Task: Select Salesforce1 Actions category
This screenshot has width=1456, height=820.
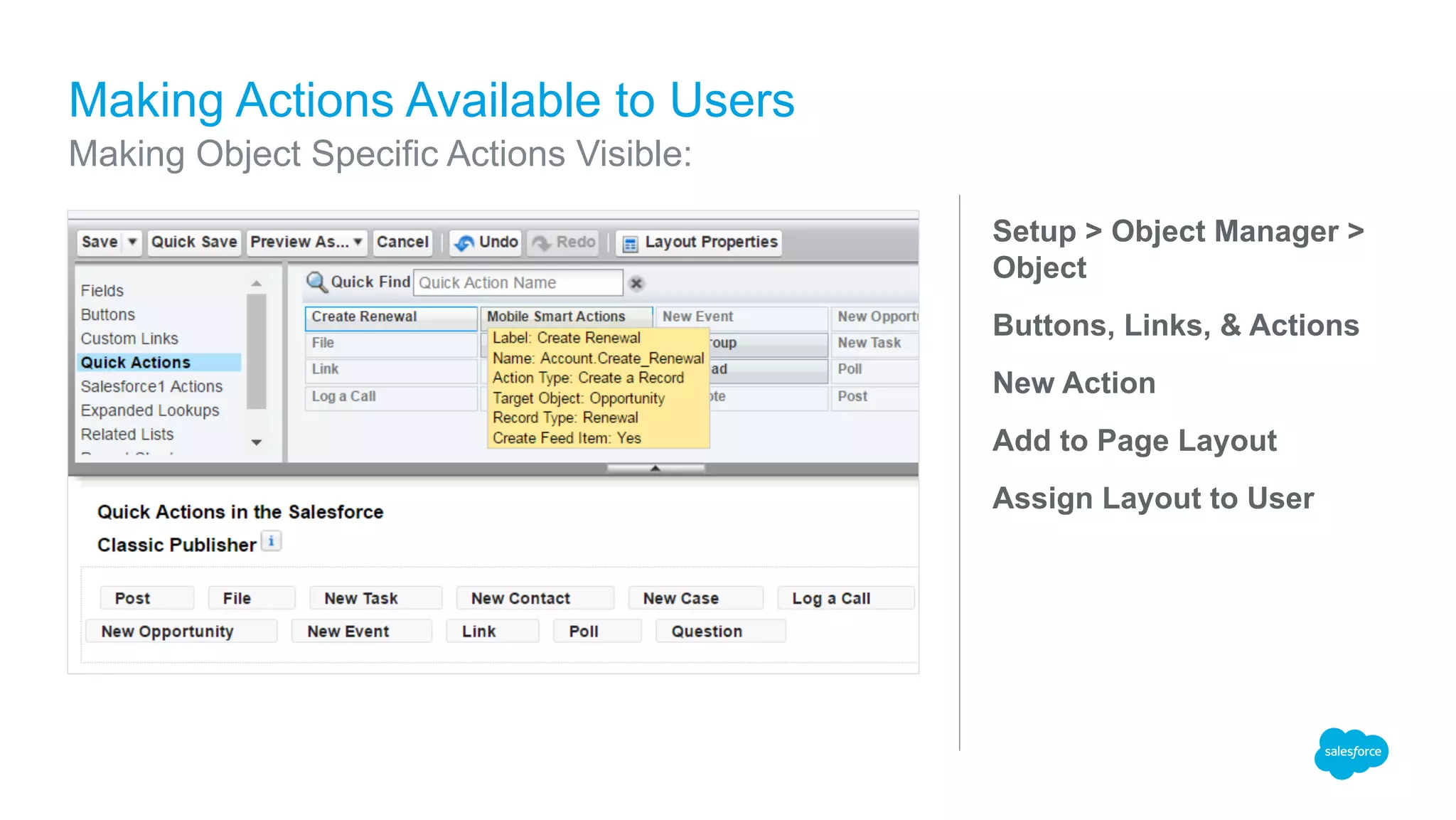Action: click(x=151, y=386)
